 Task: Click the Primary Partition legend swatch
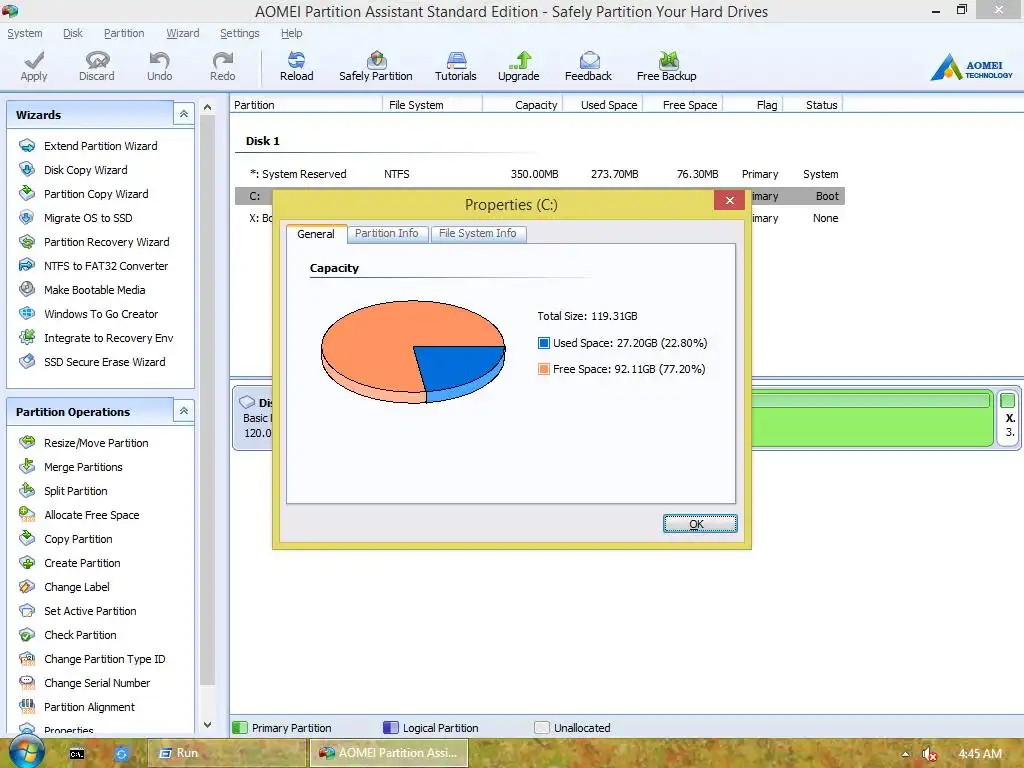(240, 728)
